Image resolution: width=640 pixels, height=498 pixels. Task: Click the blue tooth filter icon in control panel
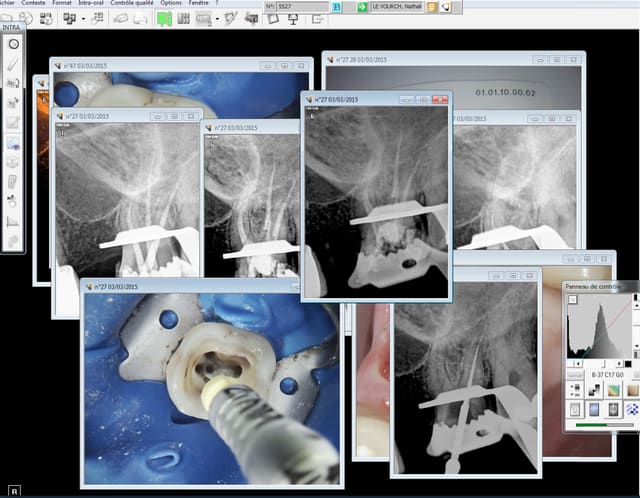[594, 409]
